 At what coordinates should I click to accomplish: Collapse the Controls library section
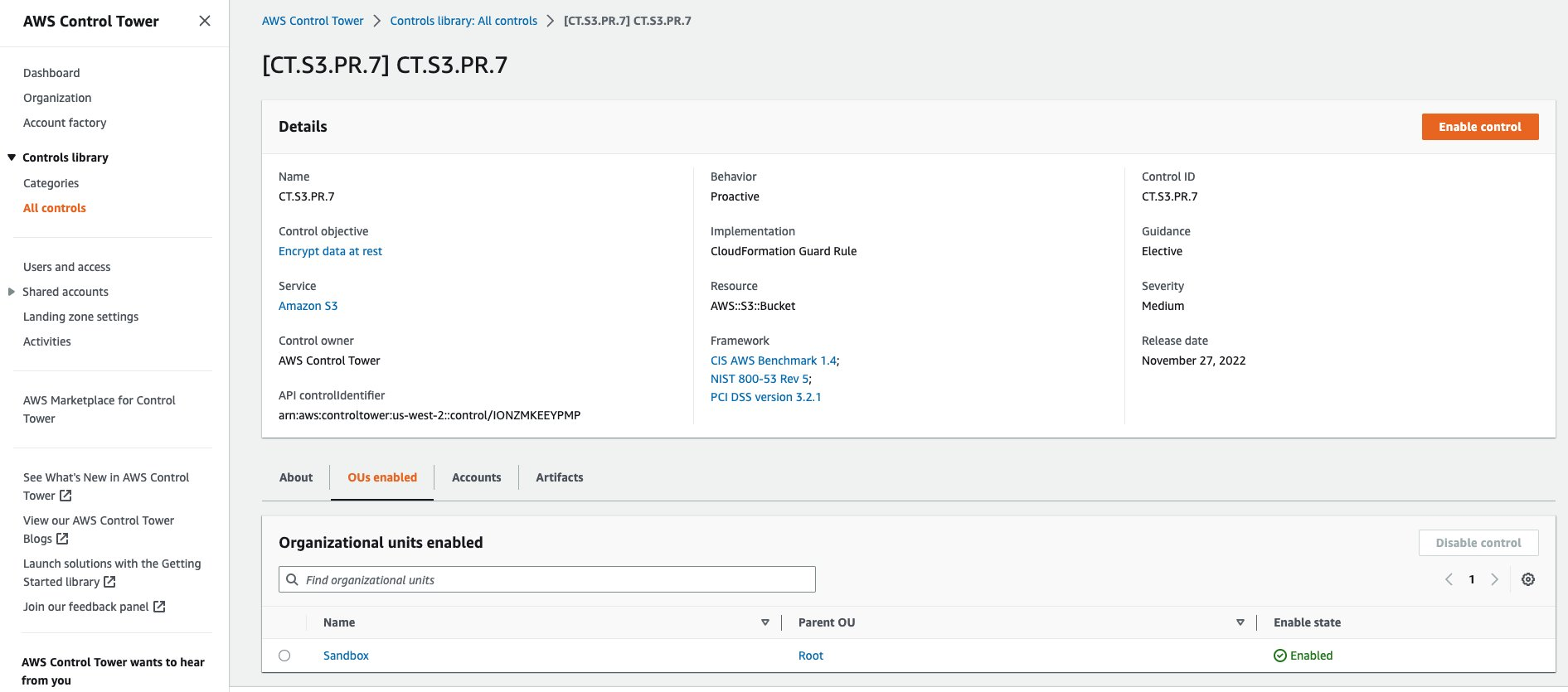pos(12,157)
